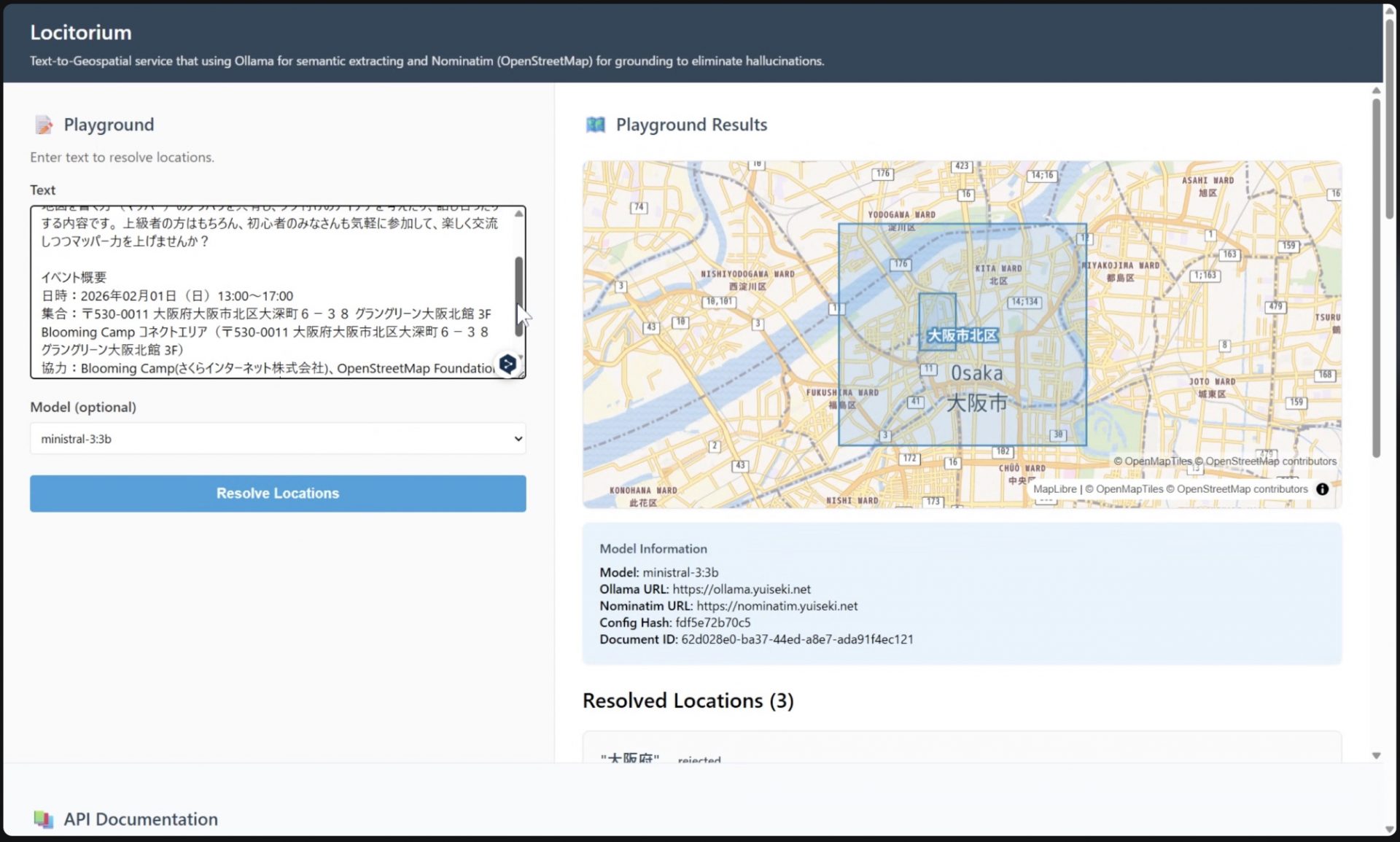Image resolution: width=1400 pixels, height=842 pixels.
Task: Click the Locitorium header title
Action: (80, 32)
